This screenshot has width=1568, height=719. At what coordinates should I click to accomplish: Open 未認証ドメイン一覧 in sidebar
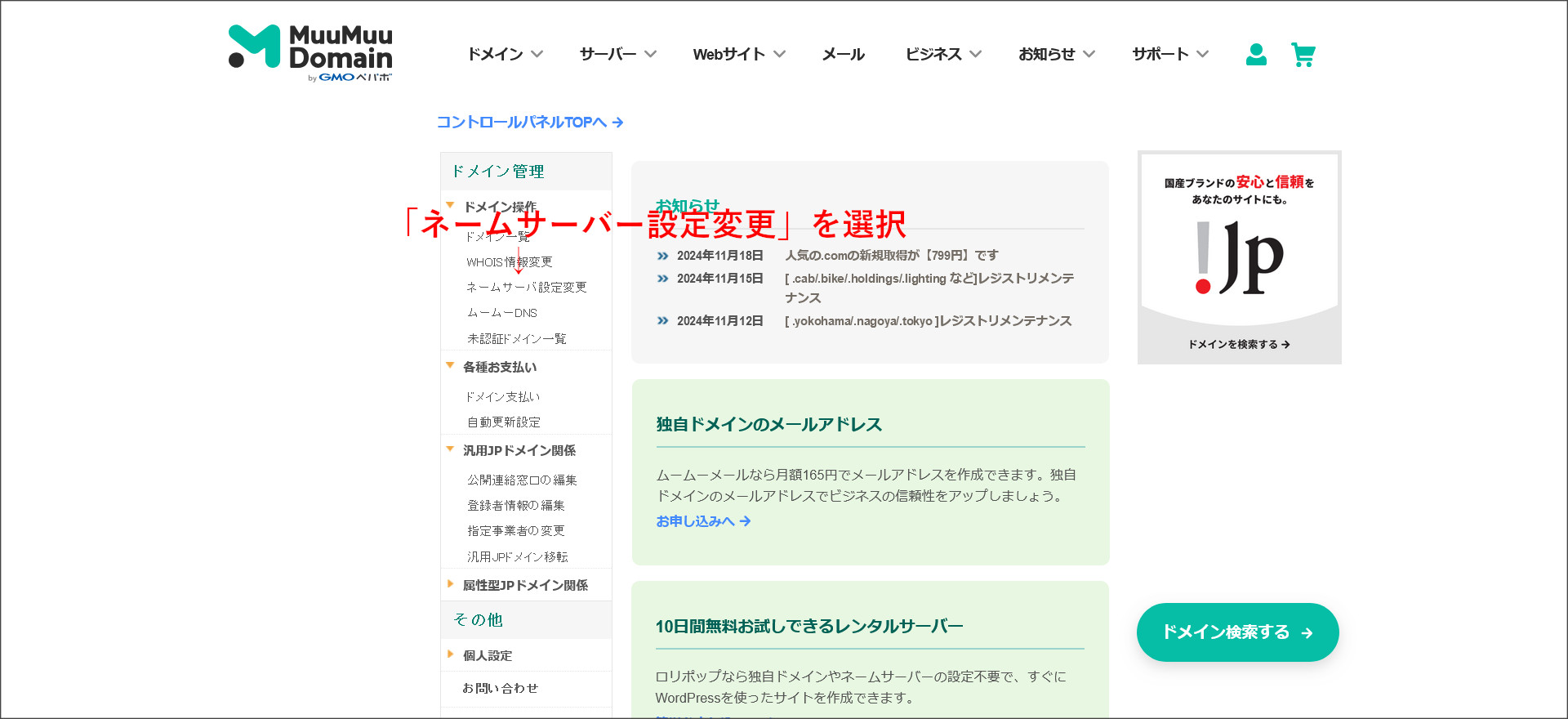click(516, 338)
